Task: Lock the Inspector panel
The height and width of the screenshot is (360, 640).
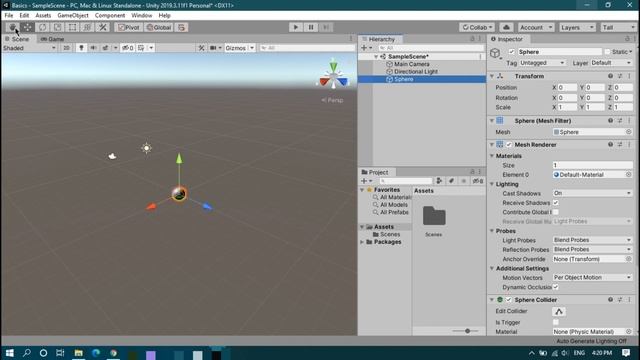Action: tap(627, 39)
